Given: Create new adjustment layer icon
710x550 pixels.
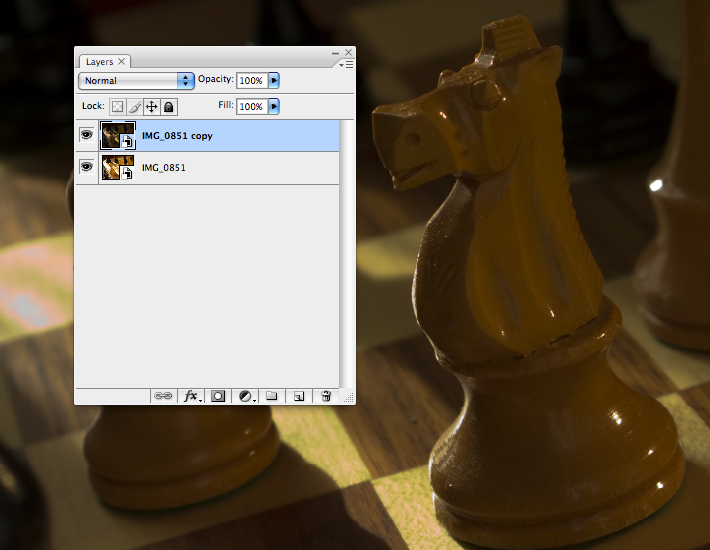Looking at the screenshot, I should (246, 396).
